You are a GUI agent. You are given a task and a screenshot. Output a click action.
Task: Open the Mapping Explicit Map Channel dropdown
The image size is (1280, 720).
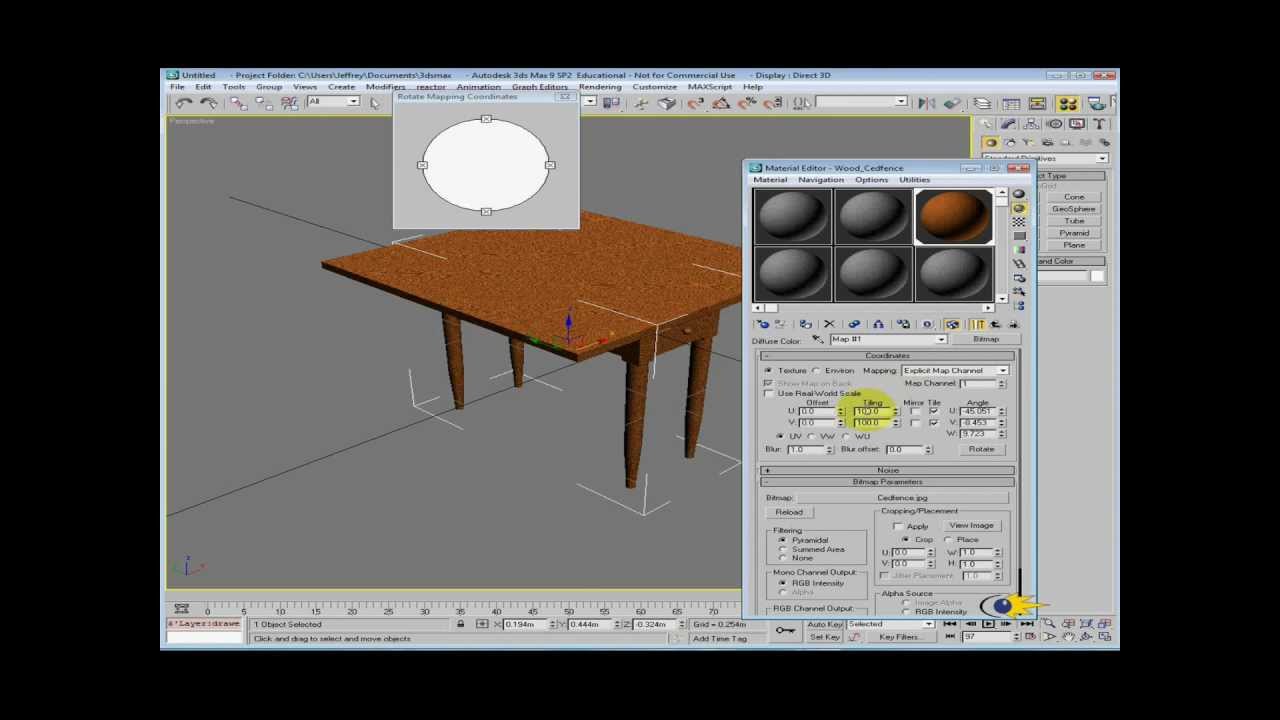tap(955, 371)
